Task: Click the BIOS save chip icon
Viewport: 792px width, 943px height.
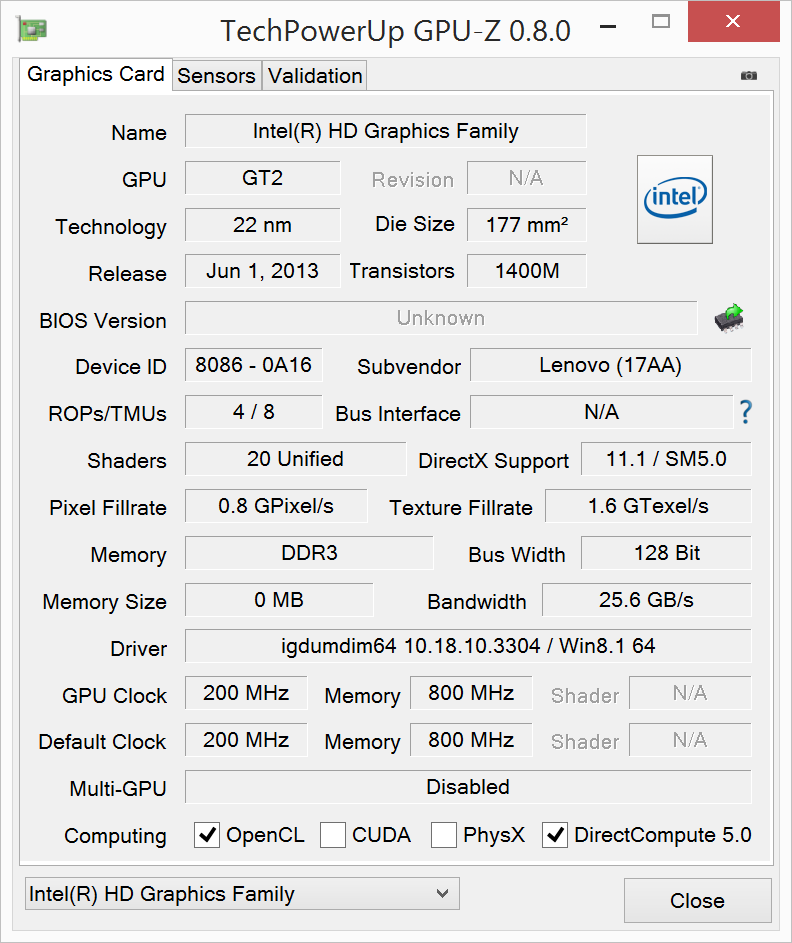Action: coord(729,318)
